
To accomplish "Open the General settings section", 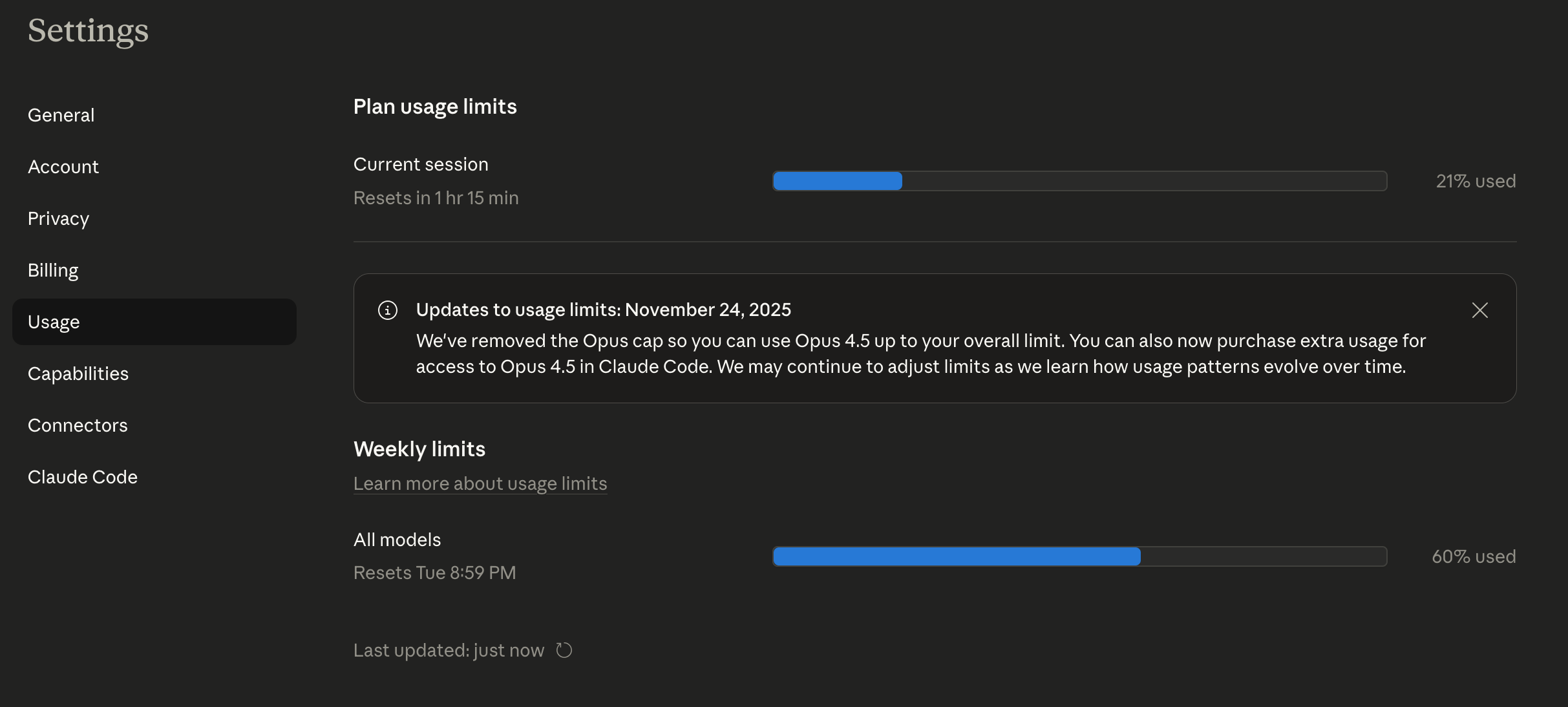I will click(x=61, y=115).
